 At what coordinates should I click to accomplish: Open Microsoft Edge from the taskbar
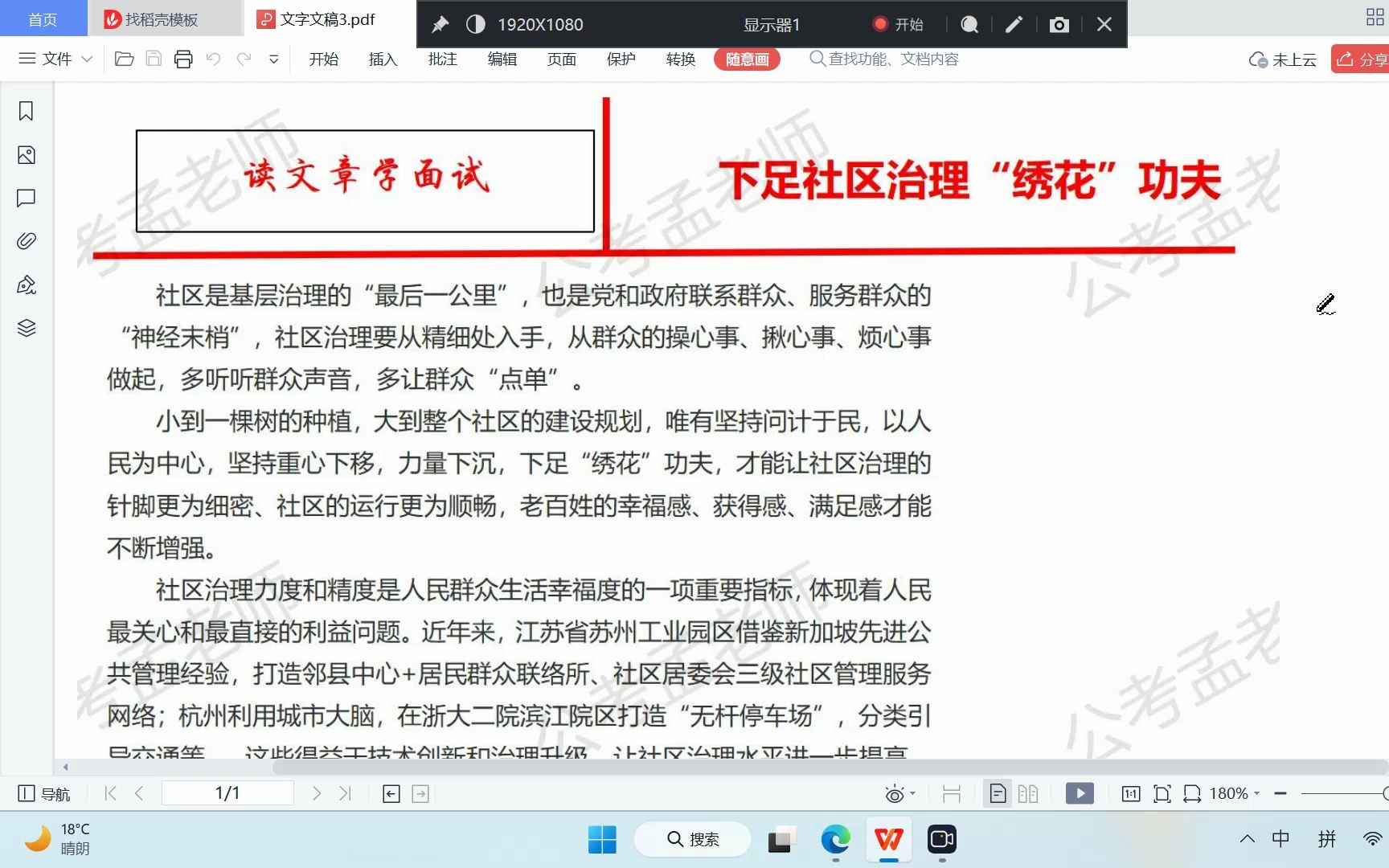pos(836,840)
